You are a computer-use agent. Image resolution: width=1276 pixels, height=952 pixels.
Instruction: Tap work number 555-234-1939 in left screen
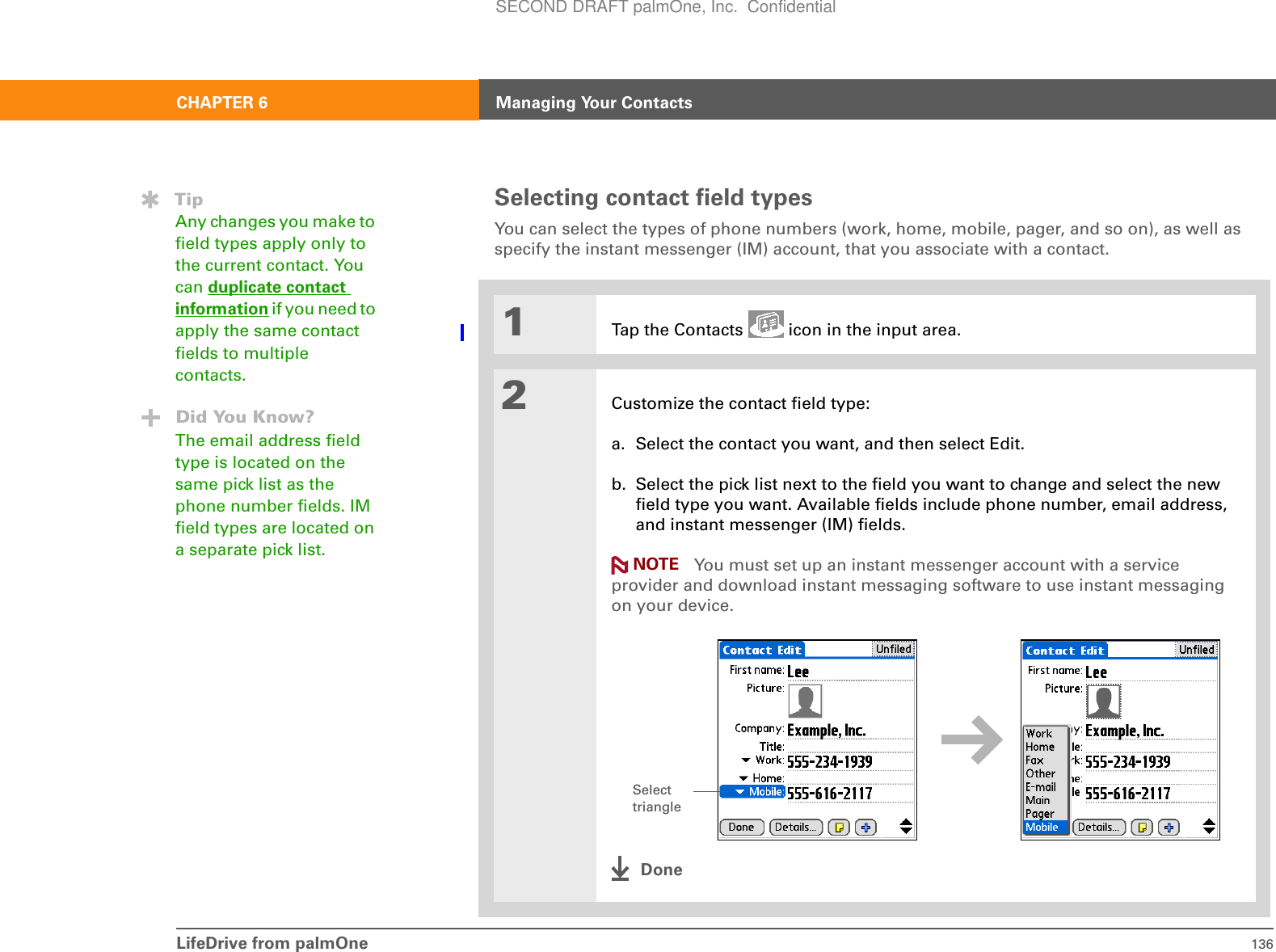pos(849,762)
